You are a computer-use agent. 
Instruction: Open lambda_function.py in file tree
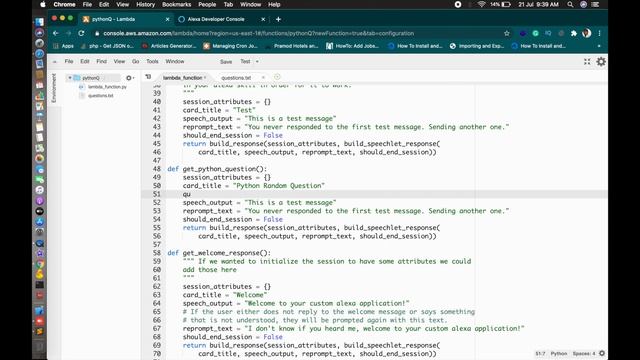pyautogui.click(x=107, y=87)
